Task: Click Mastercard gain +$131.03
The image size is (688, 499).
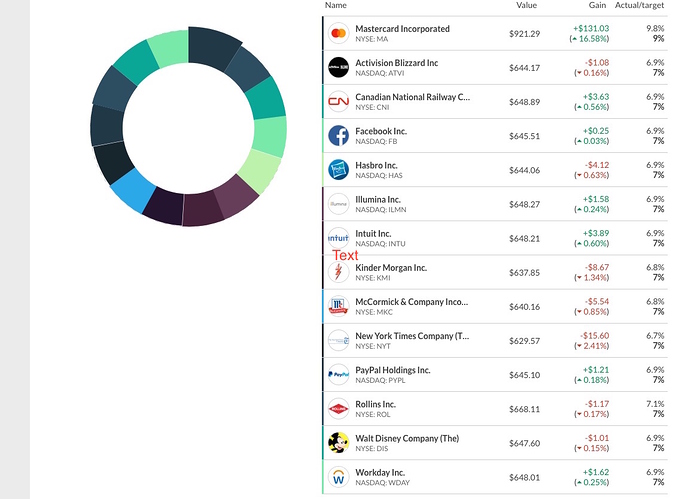Action: click(591, 29)
